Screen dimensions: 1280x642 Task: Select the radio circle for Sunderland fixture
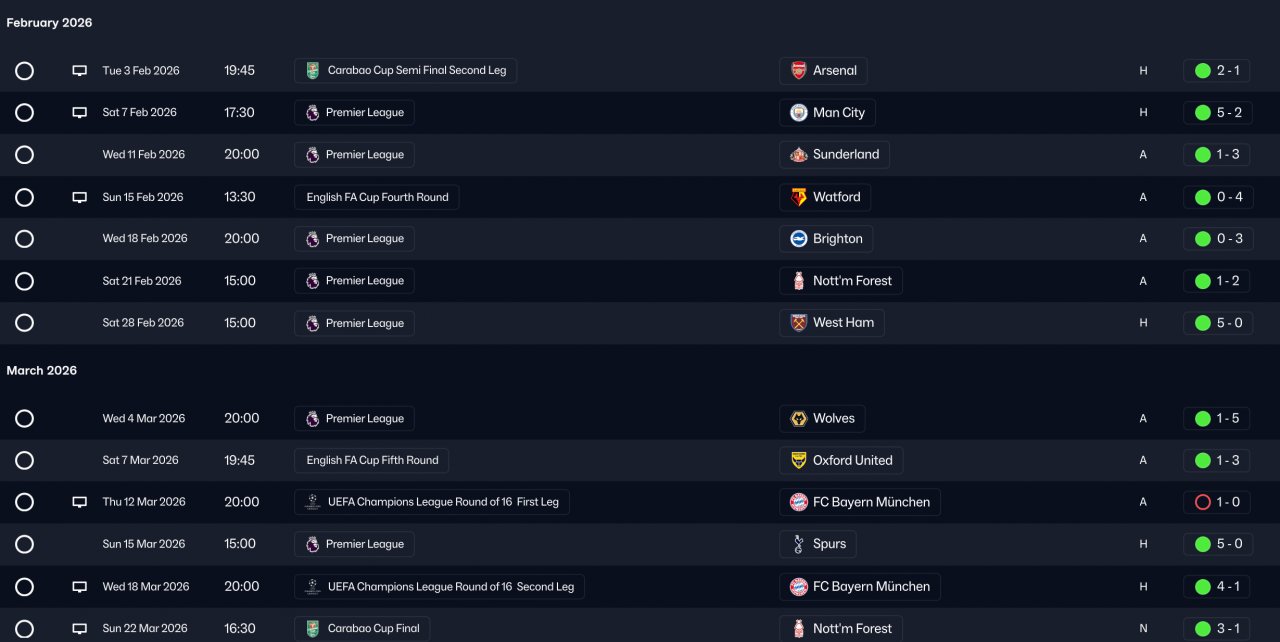click(x=25, y=155)
